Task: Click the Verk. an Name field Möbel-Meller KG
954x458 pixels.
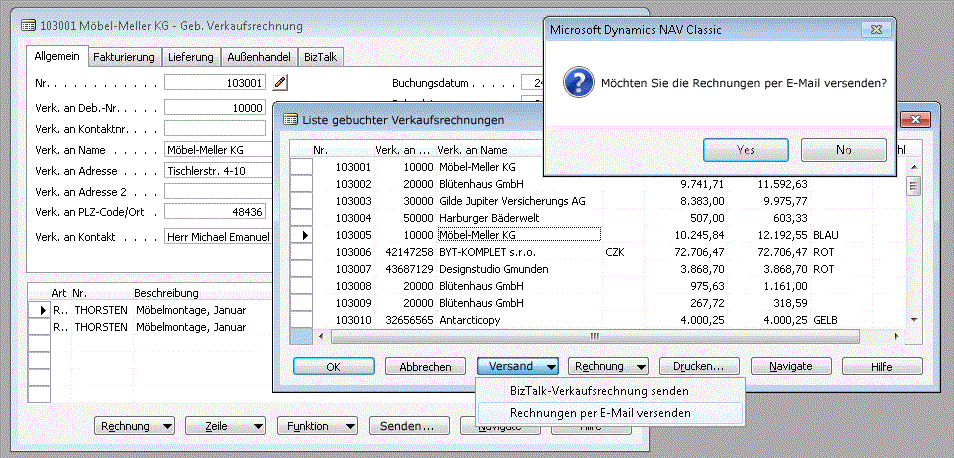Action: point(218,150)
